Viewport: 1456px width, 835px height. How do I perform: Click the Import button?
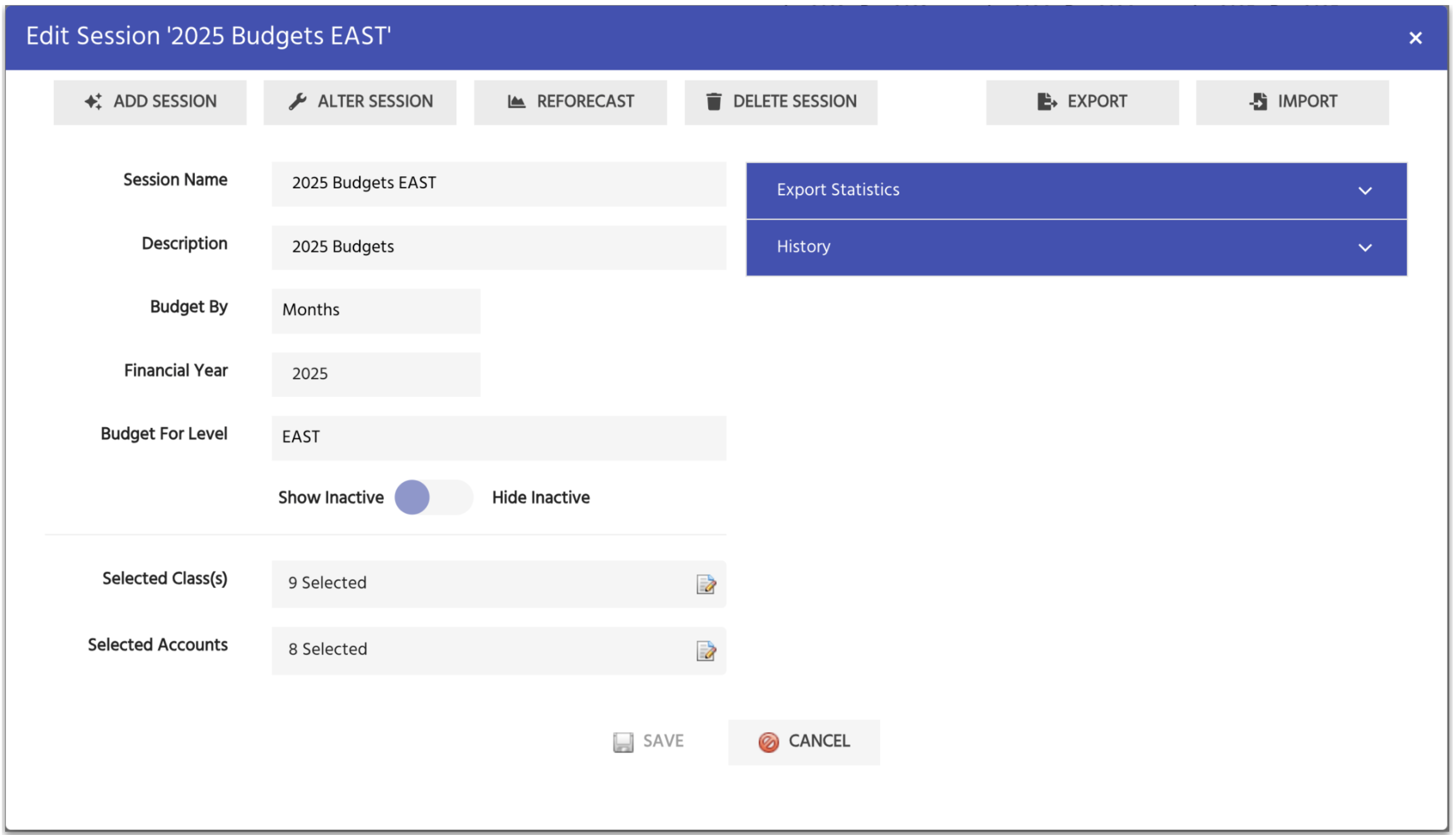(1293, 102)
